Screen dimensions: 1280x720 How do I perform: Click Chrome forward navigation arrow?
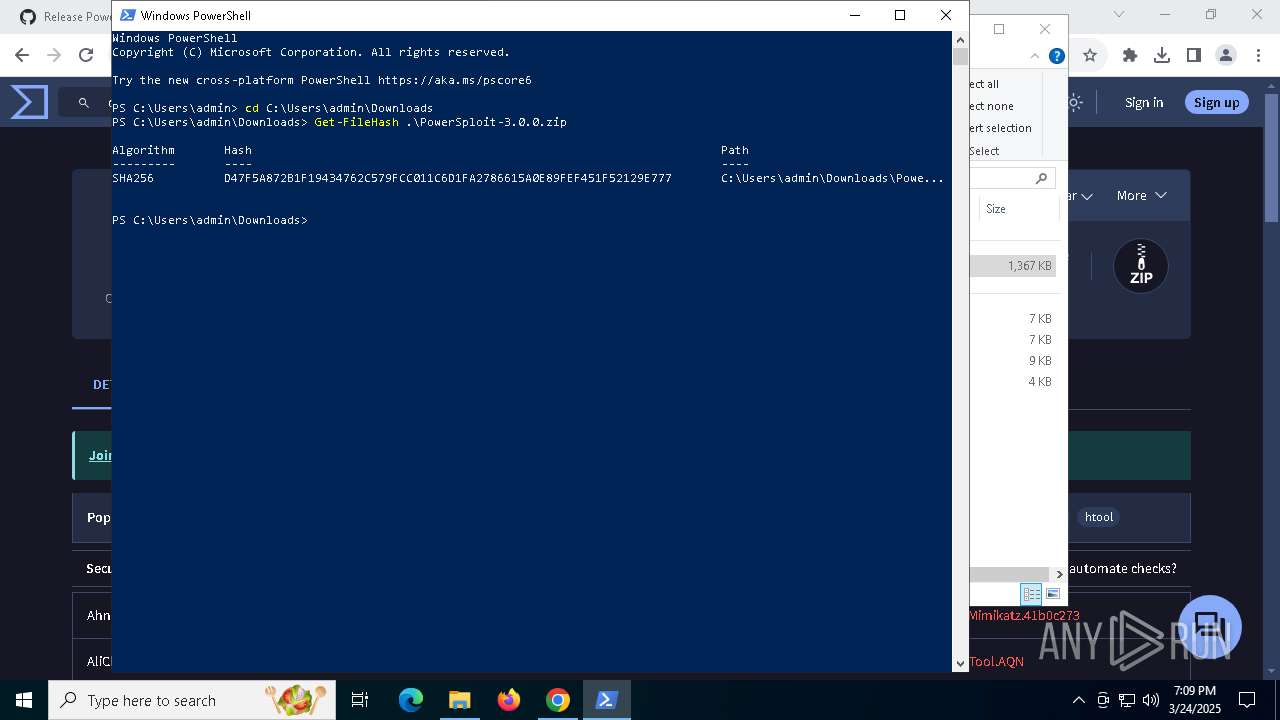pos(54,55)
